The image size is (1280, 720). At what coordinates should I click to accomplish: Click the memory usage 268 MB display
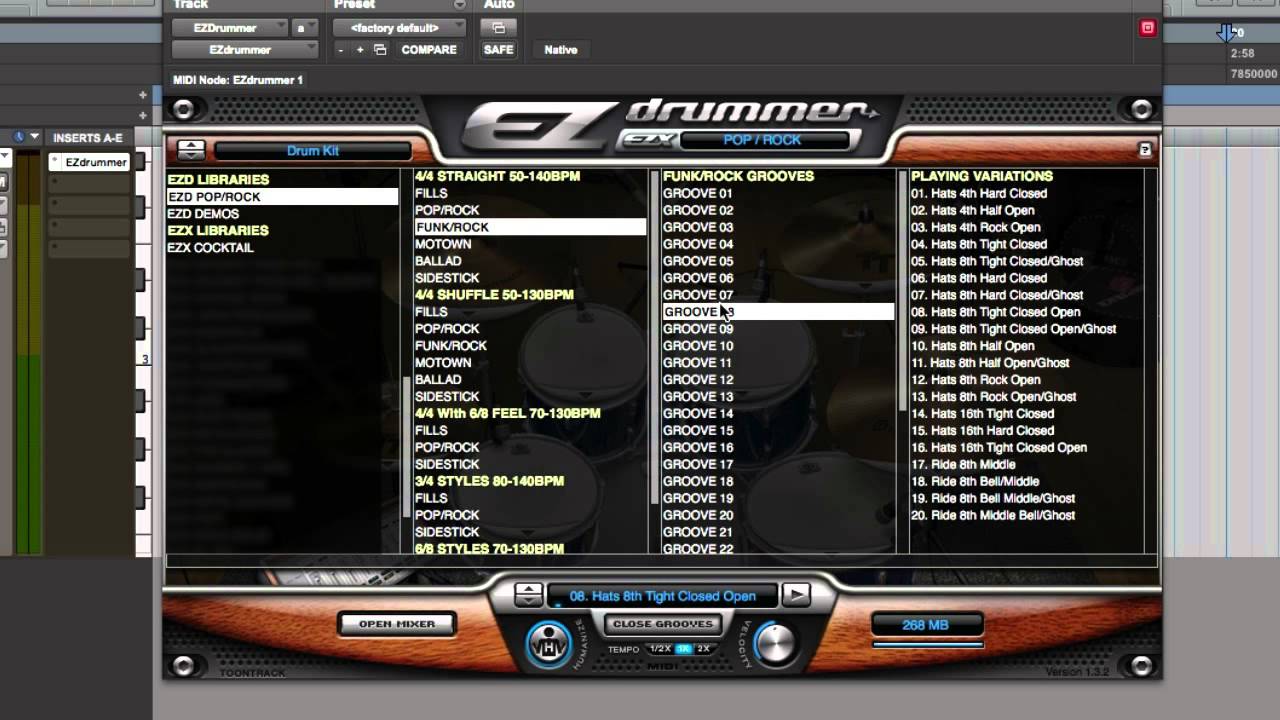point(927,625)
